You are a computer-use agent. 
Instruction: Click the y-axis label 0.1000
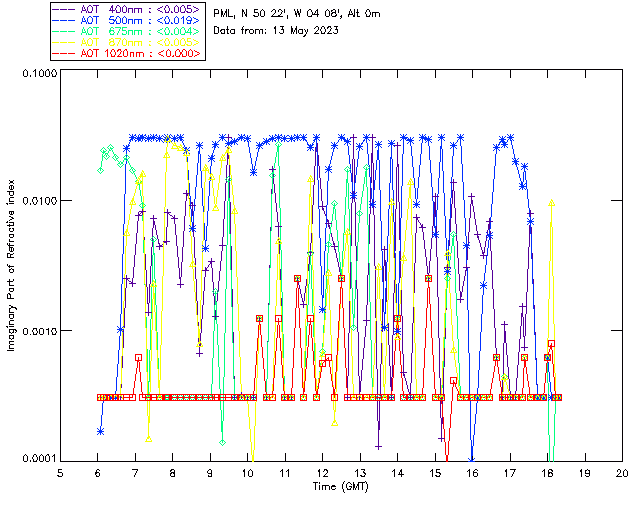[39, 73]
